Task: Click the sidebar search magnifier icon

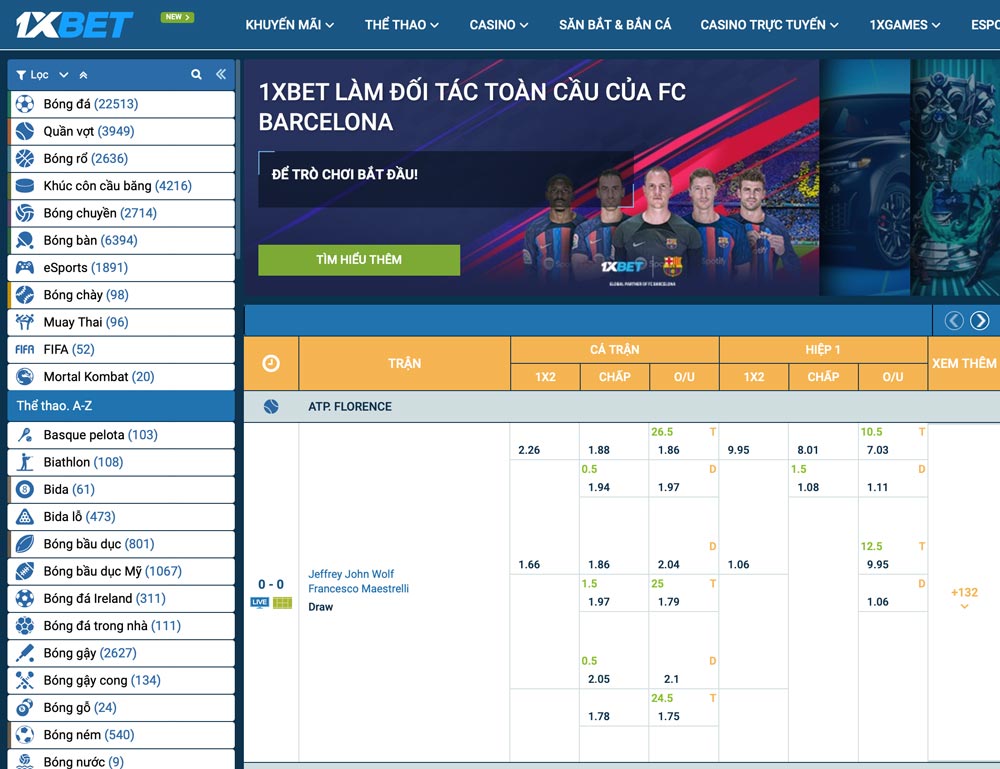Action: pos(196,75)
